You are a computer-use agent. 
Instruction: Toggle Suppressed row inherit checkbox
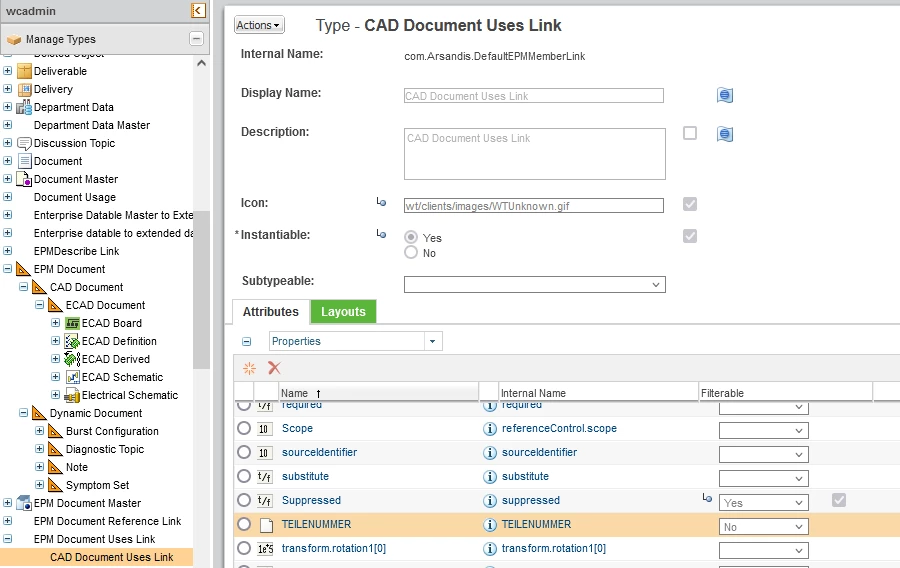[x=839, y=500]
